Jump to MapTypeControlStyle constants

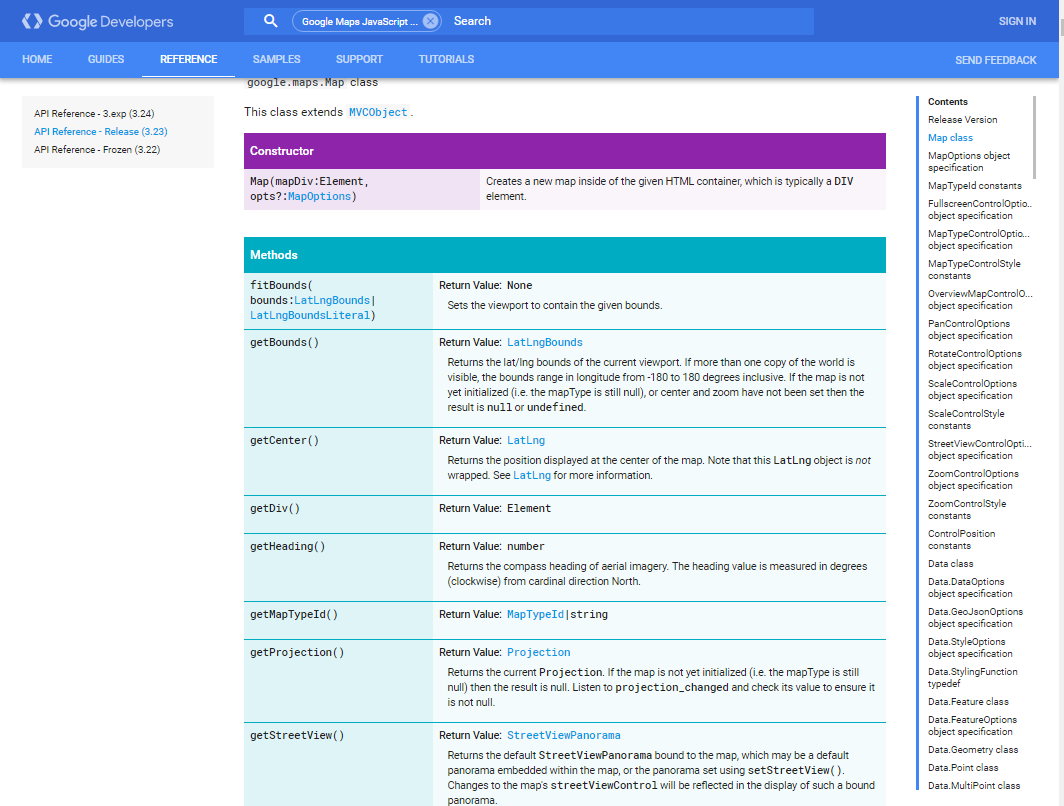974,269
